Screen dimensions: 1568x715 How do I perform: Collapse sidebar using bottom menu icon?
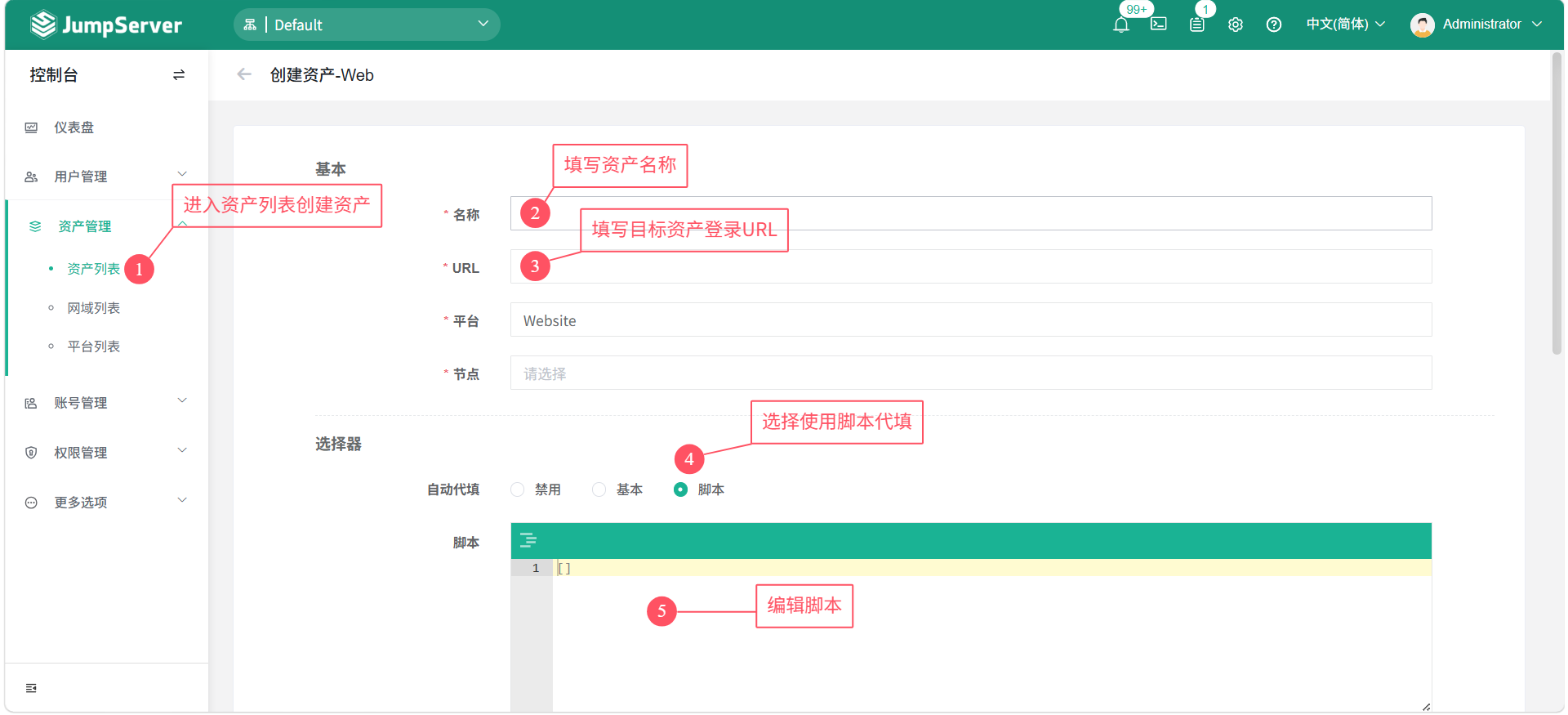coord(31,688)
